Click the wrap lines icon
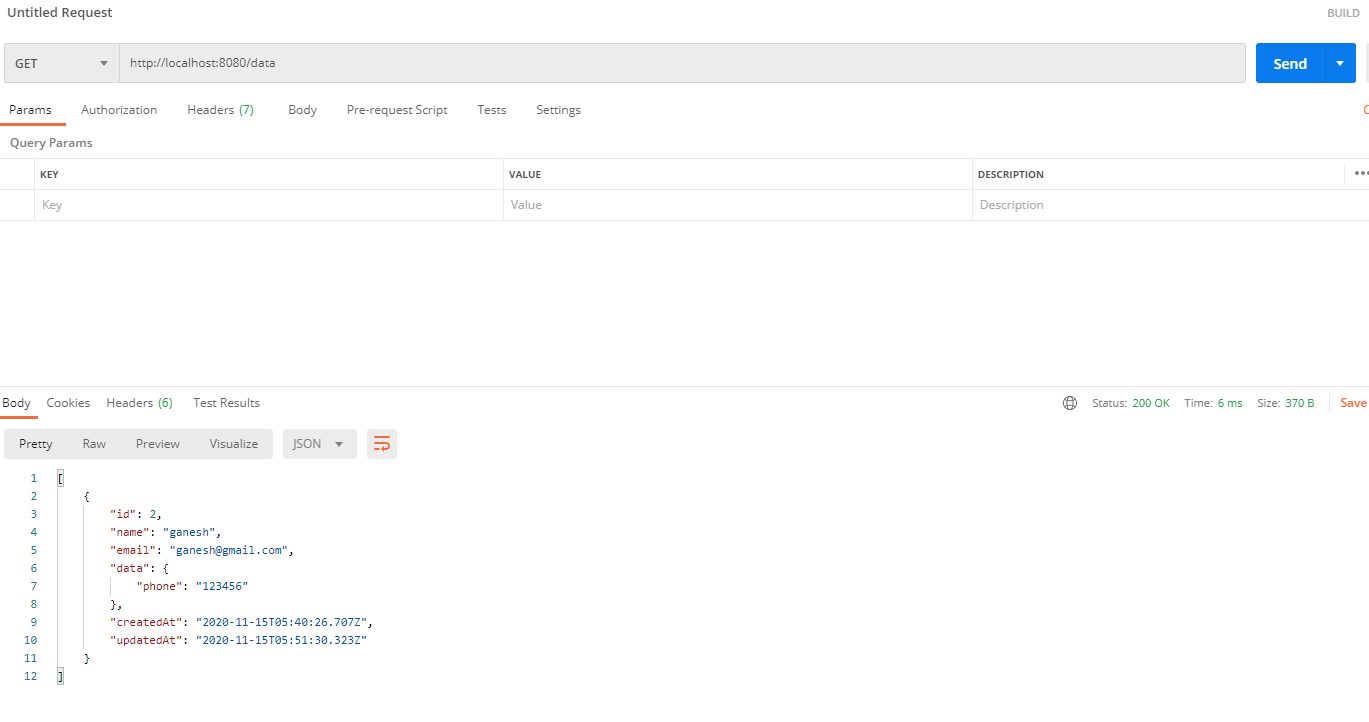 (x=381, y=444)
